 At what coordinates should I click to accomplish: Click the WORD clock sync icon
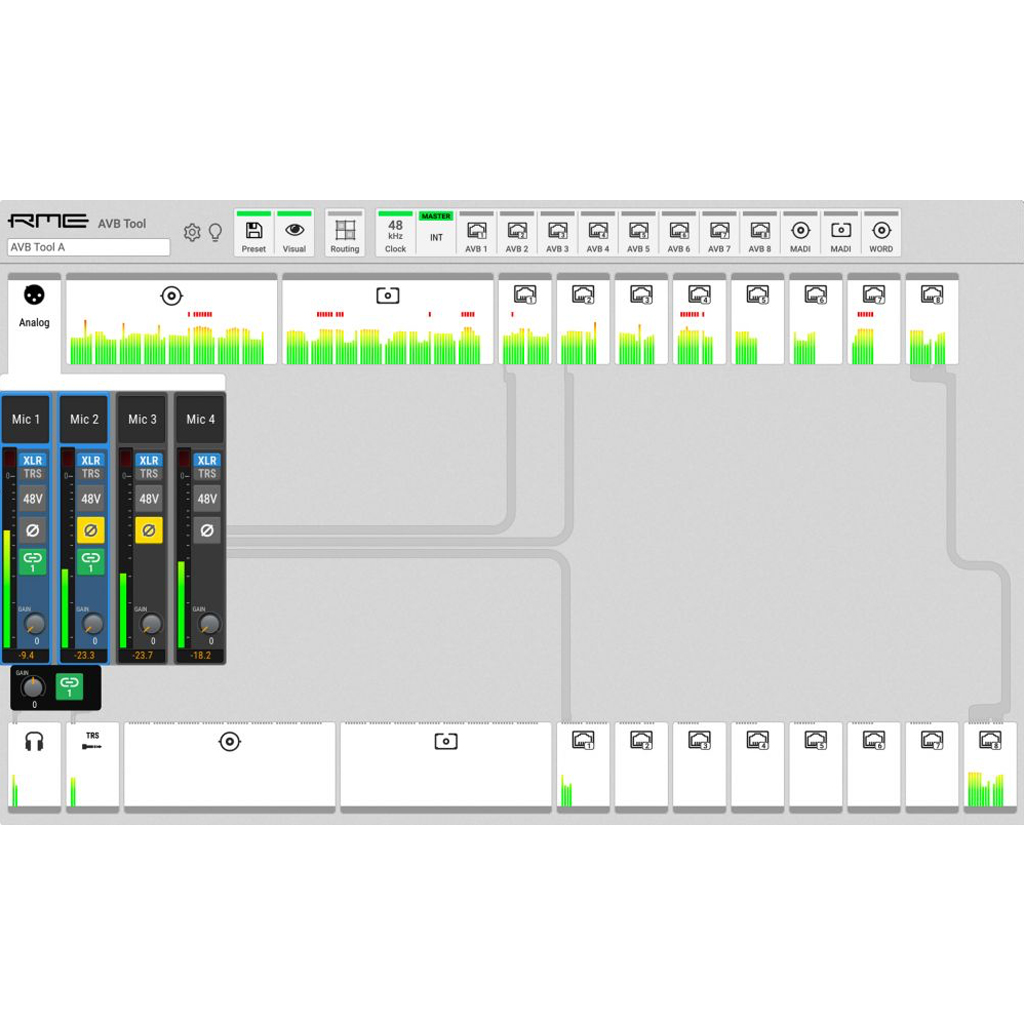point(880,231)
